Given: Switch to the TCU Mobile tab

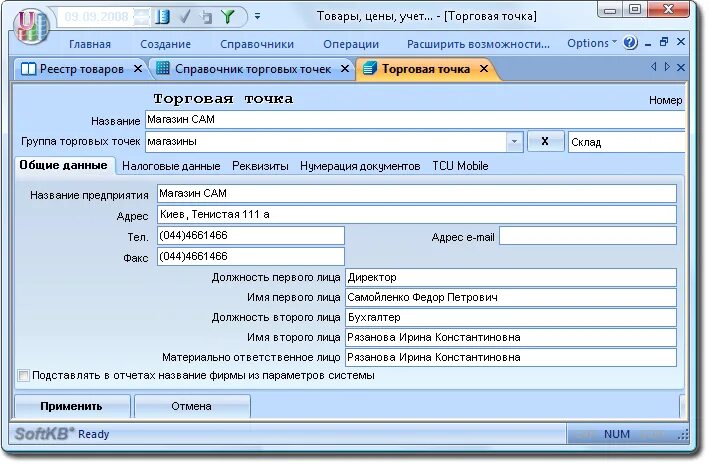Looking at the screenshot, I should 460,166.
